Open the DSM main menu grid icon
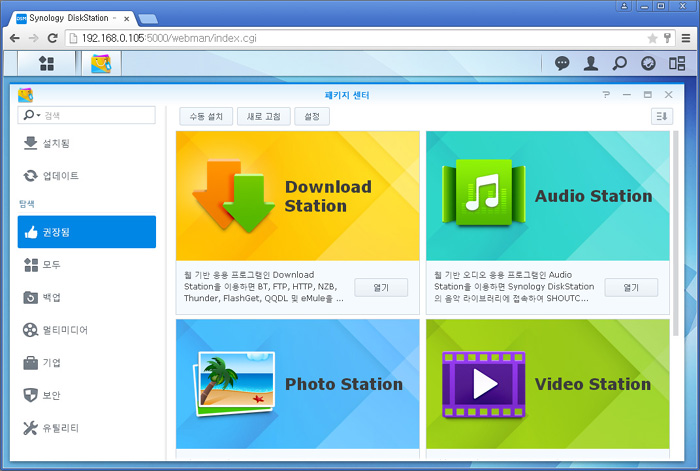The width and height of the screenshot is (700, 471). 46,63
